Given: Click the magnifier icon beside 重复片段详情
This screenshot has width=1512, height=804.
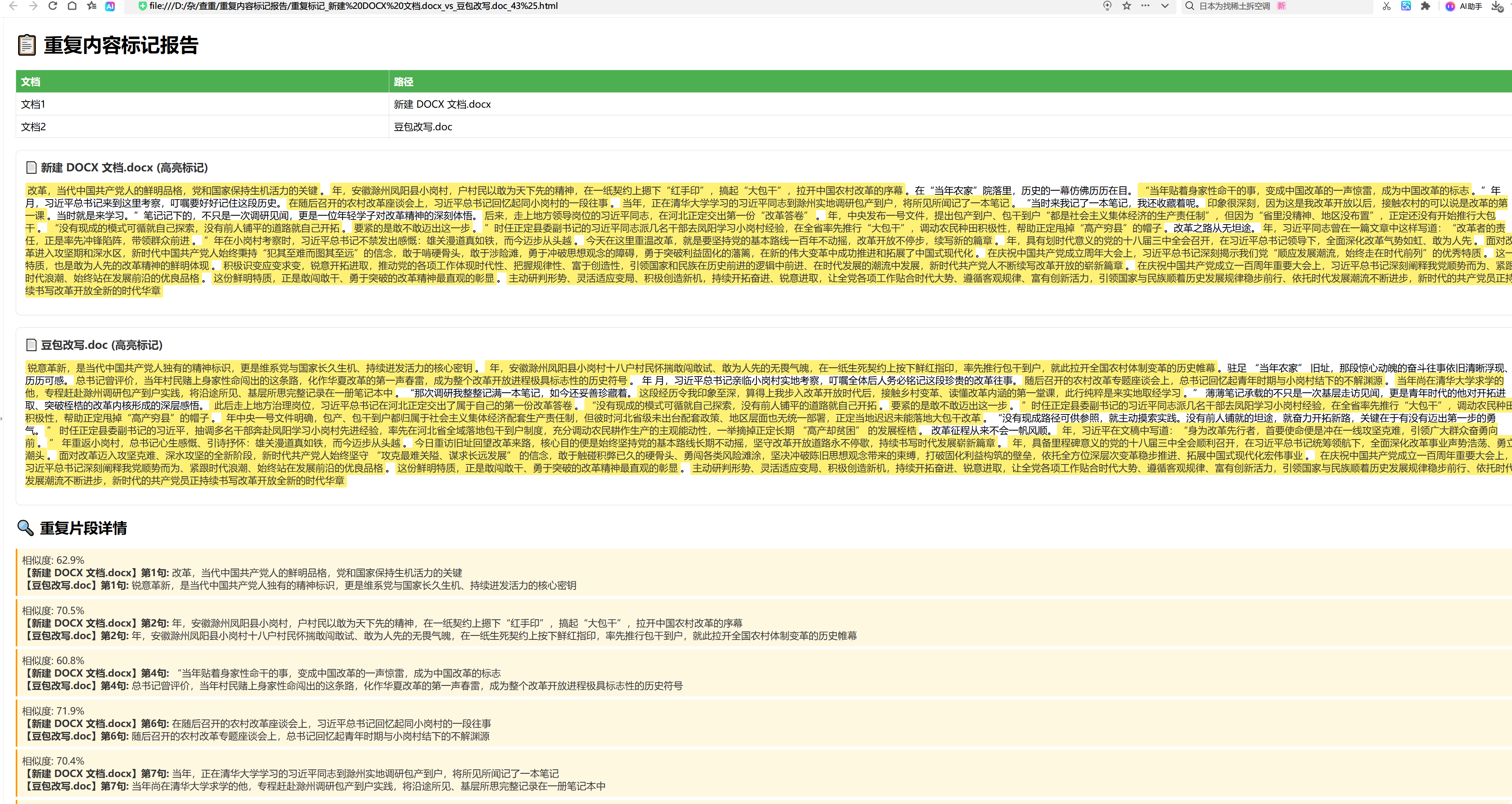Looking at the screenshot, I should (x=25, y=527).
